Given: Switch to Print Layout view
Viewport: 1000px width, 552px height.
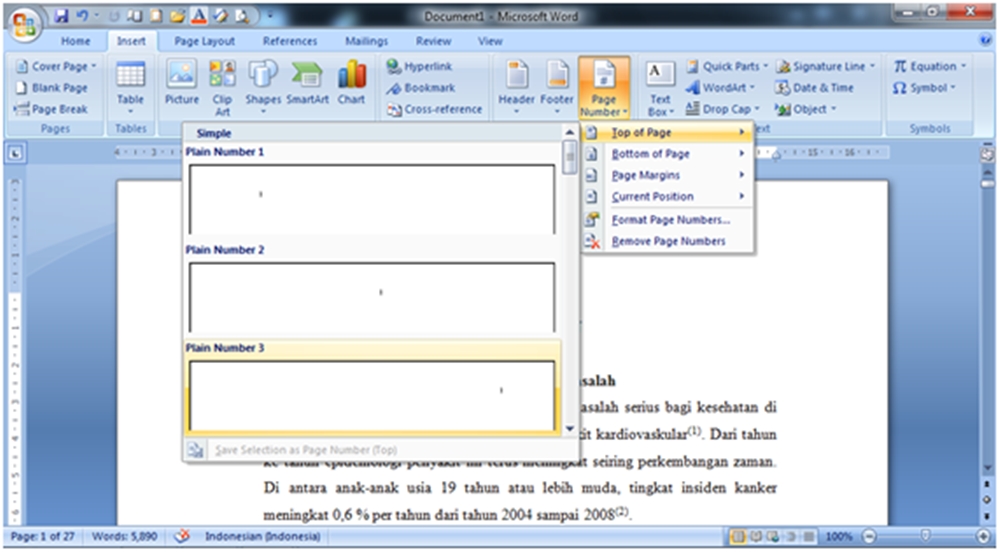Looking at the screenshot, I should 739,537.
